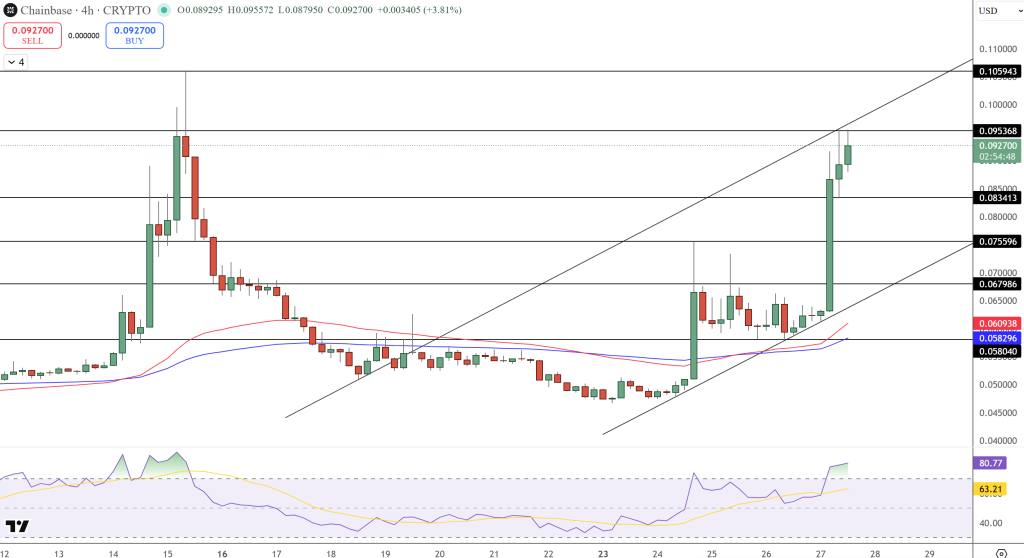Select the 0.095368 price line label
This screenshot has height=558, width=1024.
[x=998, y=131]
